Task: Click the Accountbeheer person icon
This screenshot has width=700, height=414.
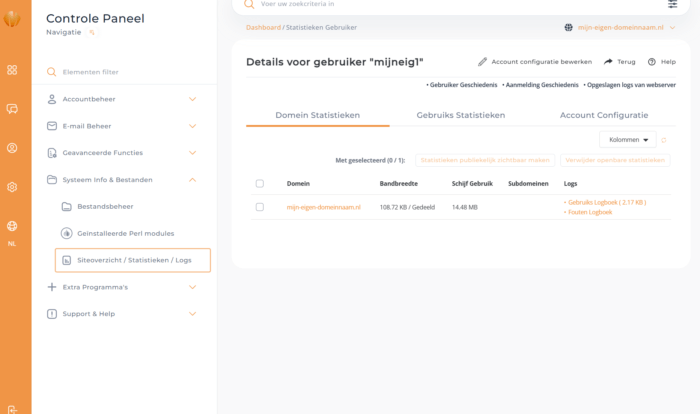Action: (52, 99)
